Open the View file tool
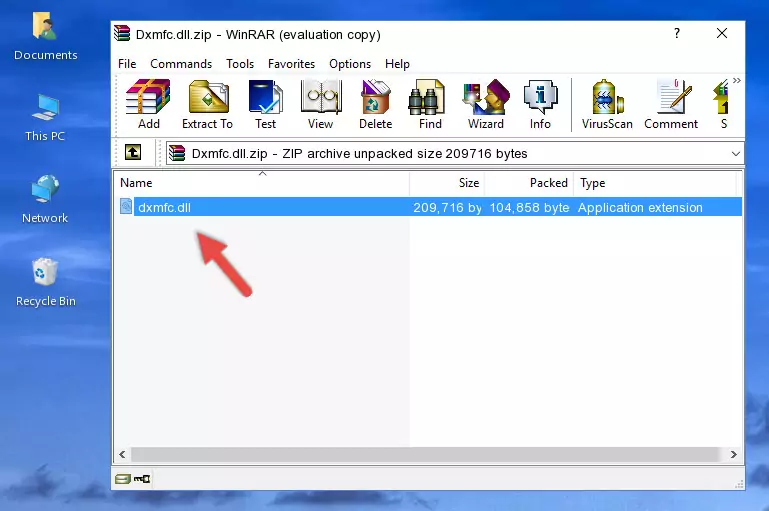769x511 pixels. coord(321,104)
